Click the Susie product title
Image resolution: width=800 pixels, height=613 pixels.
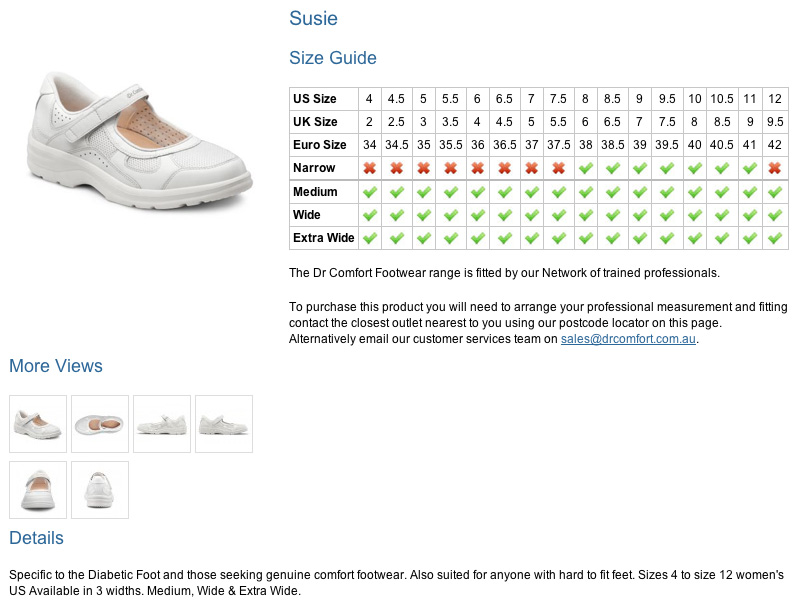tap(313, 18)
